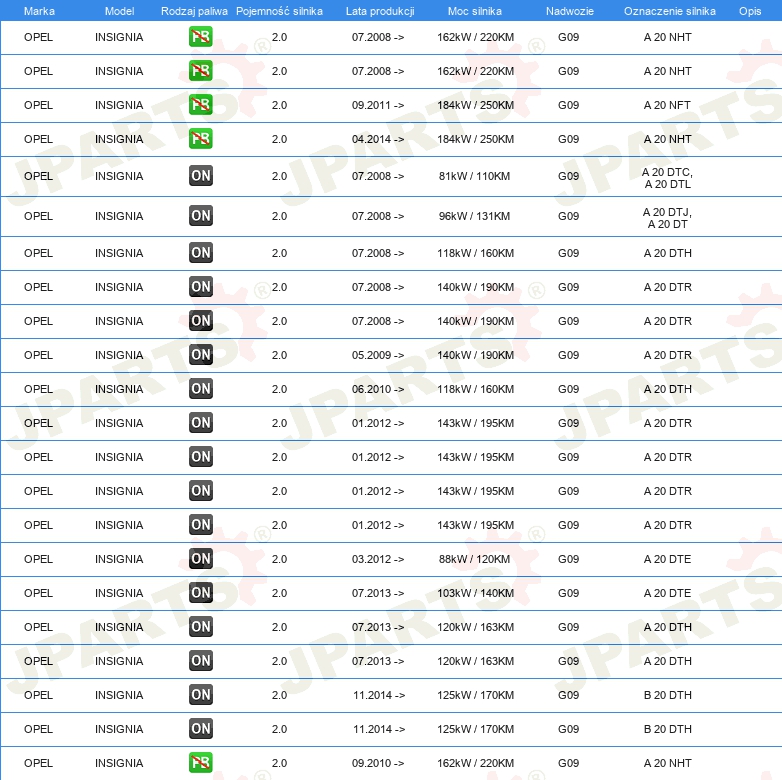
Task: Click the ON diesel icon in the 05.2009 row
Action: click(x=200, y=355)
